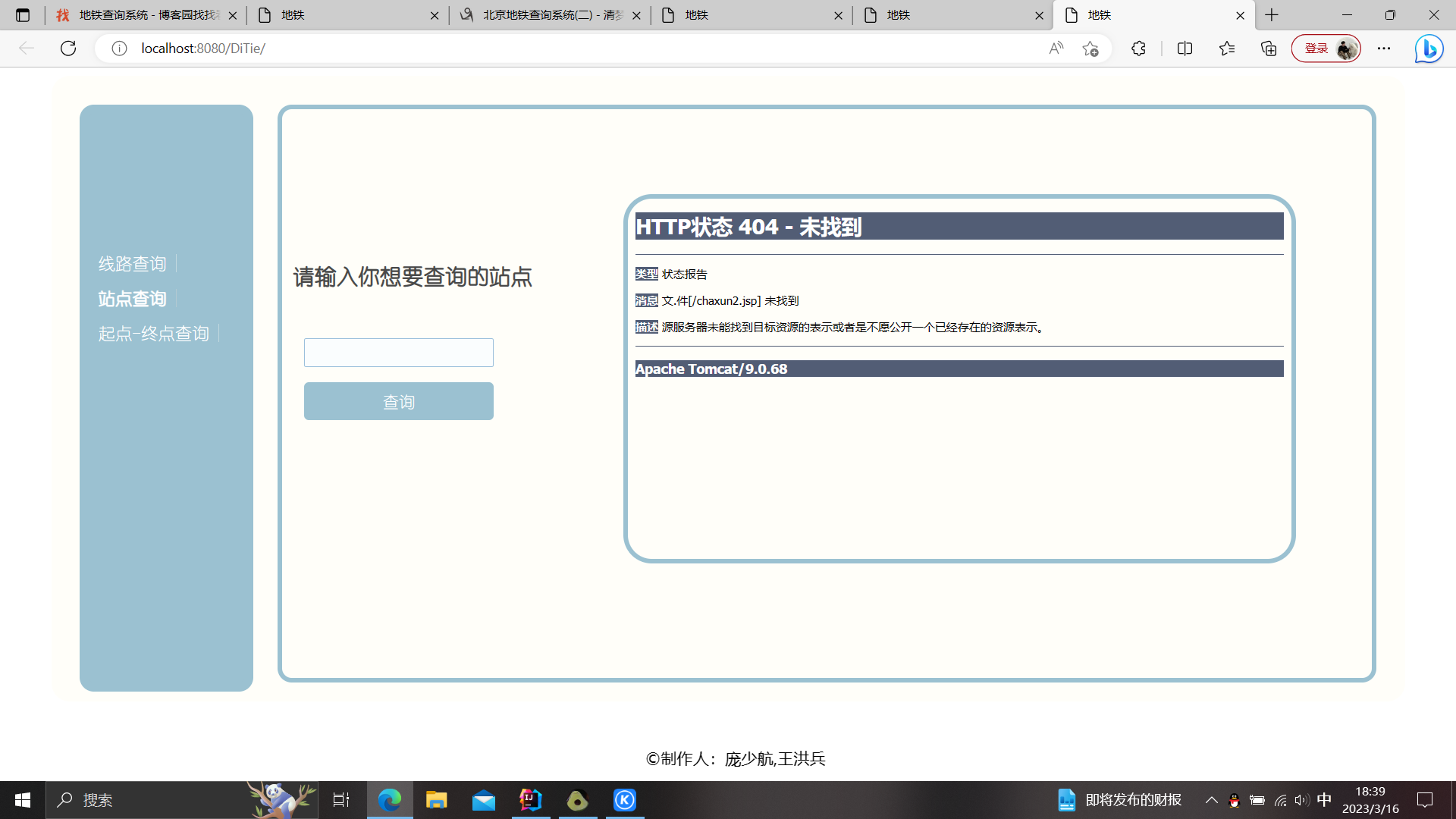Screen dimensions: 1456x819
Task: Open the read aloud icon in address bar
Action: 1056,49
